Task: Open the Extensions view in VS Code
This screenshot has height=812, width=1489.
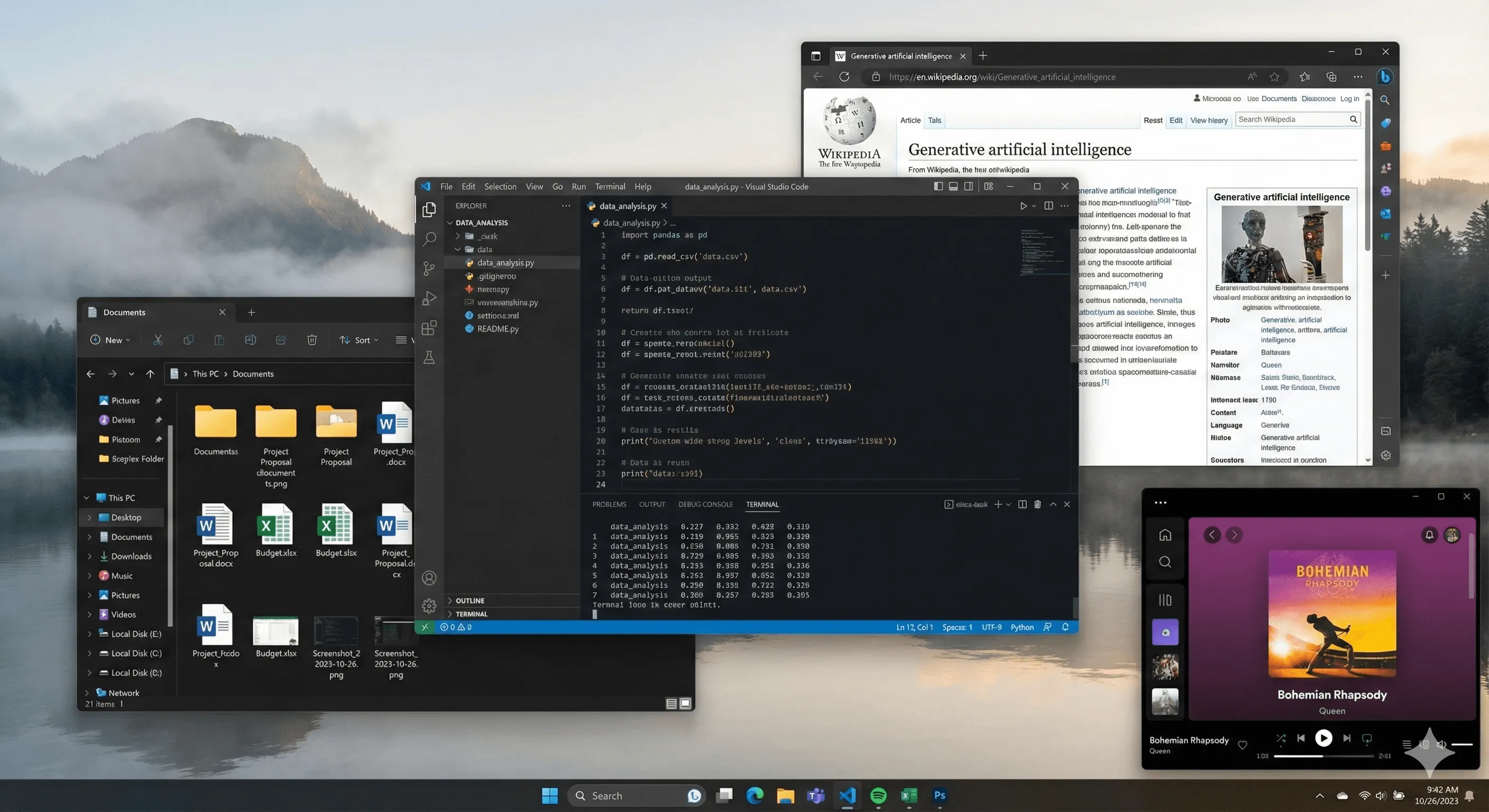Action: 429,328
